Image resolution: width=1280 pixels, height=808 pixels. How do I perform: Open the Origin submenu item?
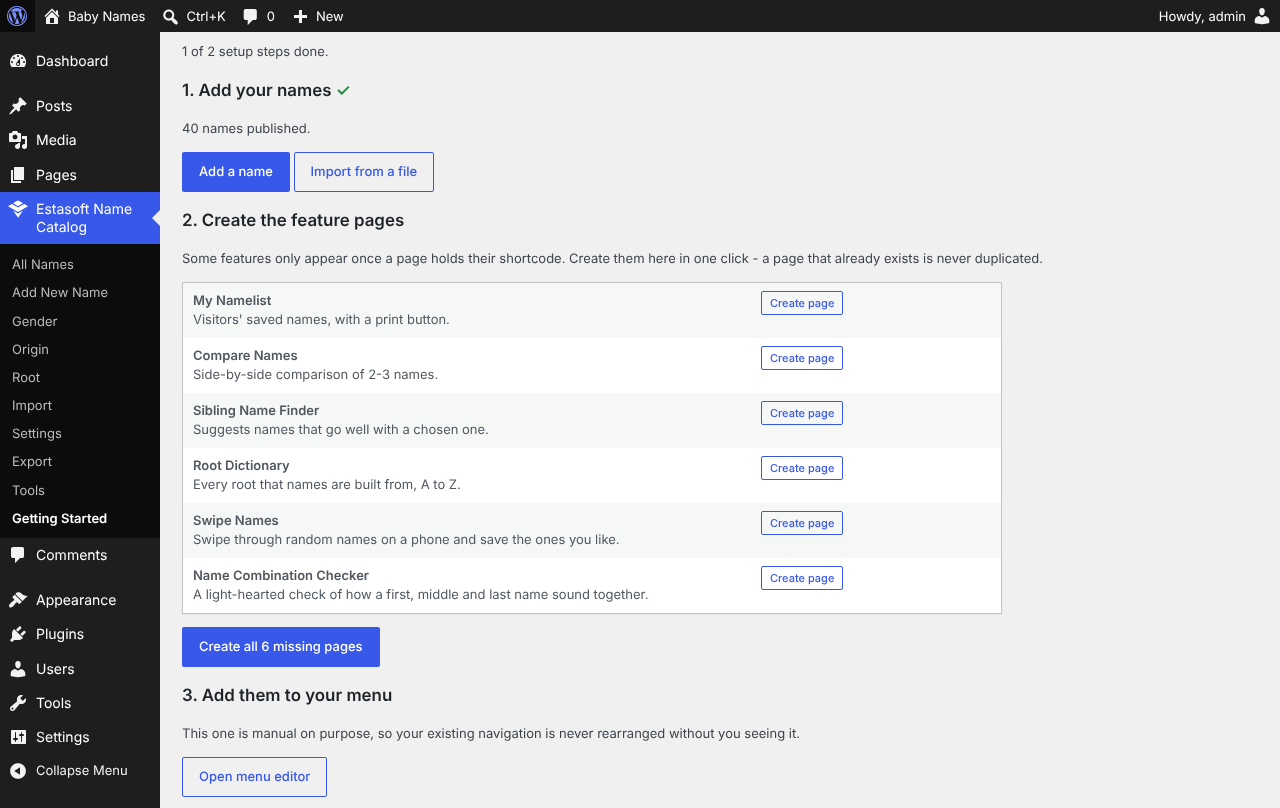[x=30, y=349]
